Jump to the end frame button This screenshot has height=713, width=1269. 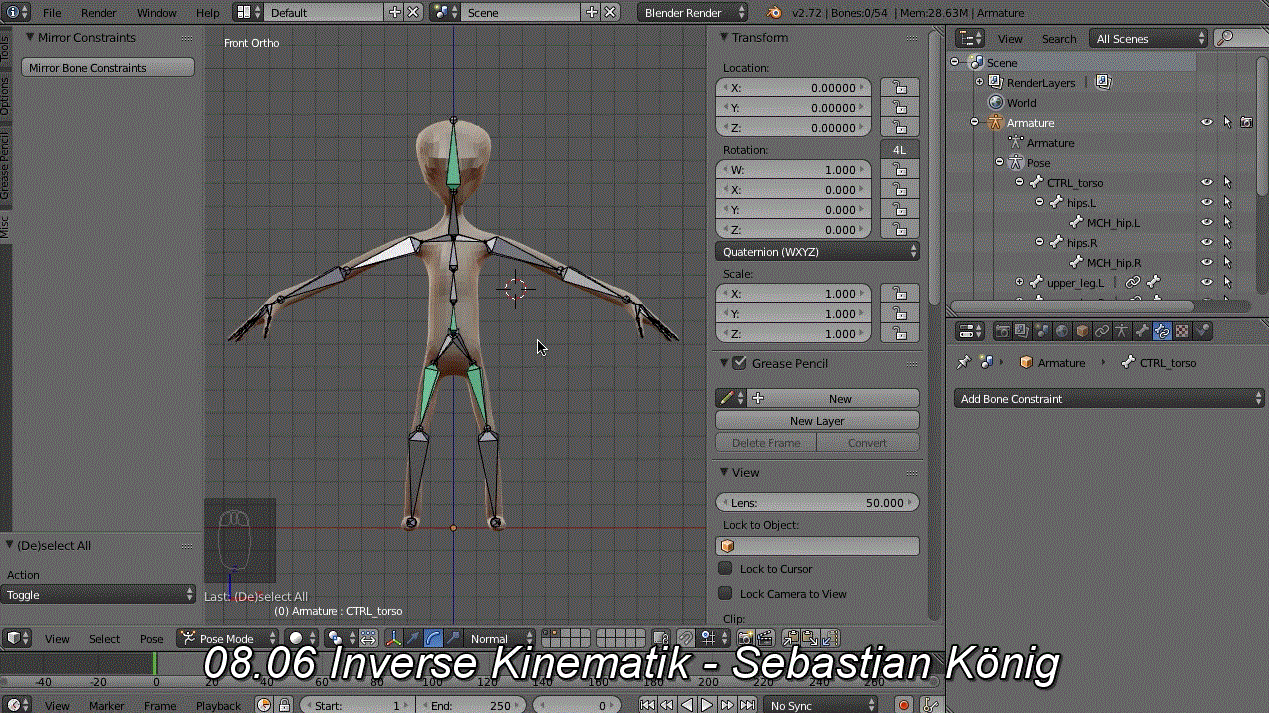(x=746, y=705)
